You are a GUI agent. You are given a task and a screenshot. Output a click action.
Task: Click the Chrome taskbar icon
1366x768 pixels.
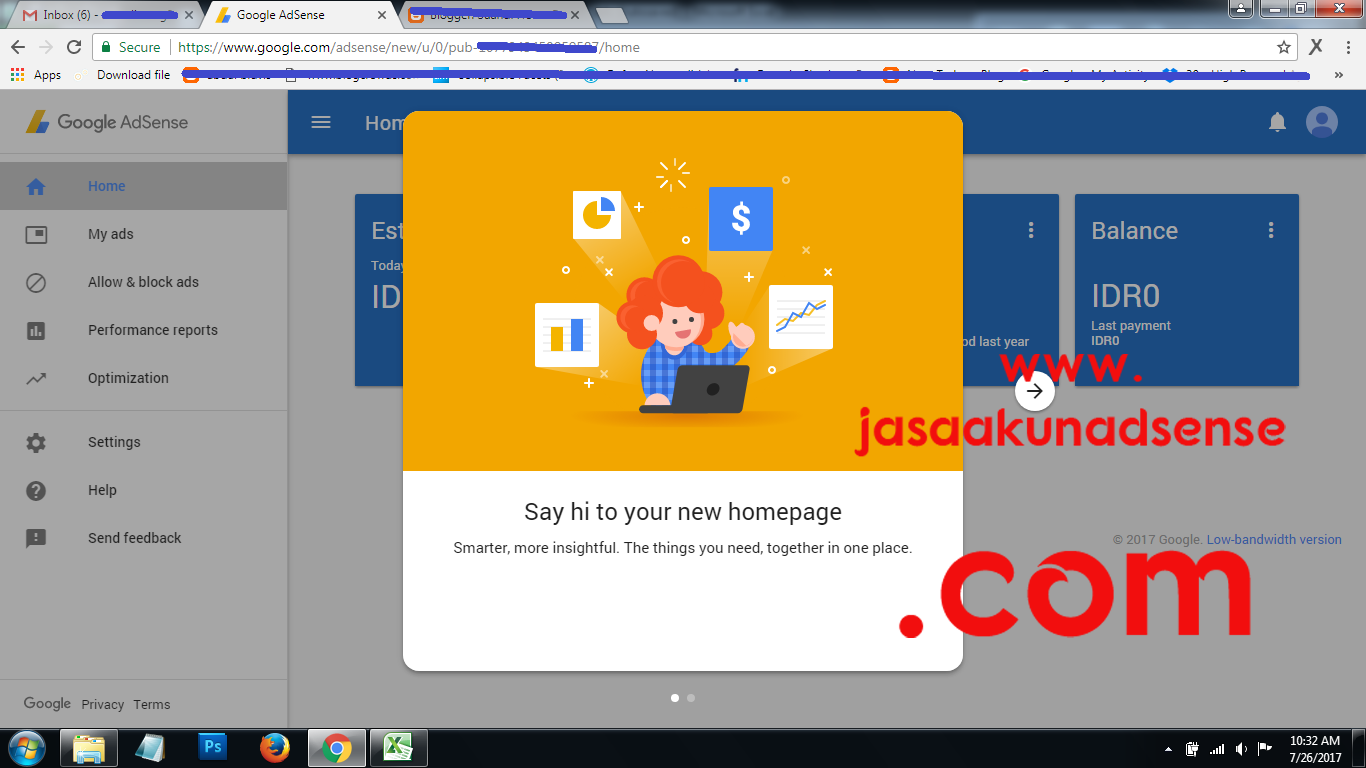tap(337, 748)
